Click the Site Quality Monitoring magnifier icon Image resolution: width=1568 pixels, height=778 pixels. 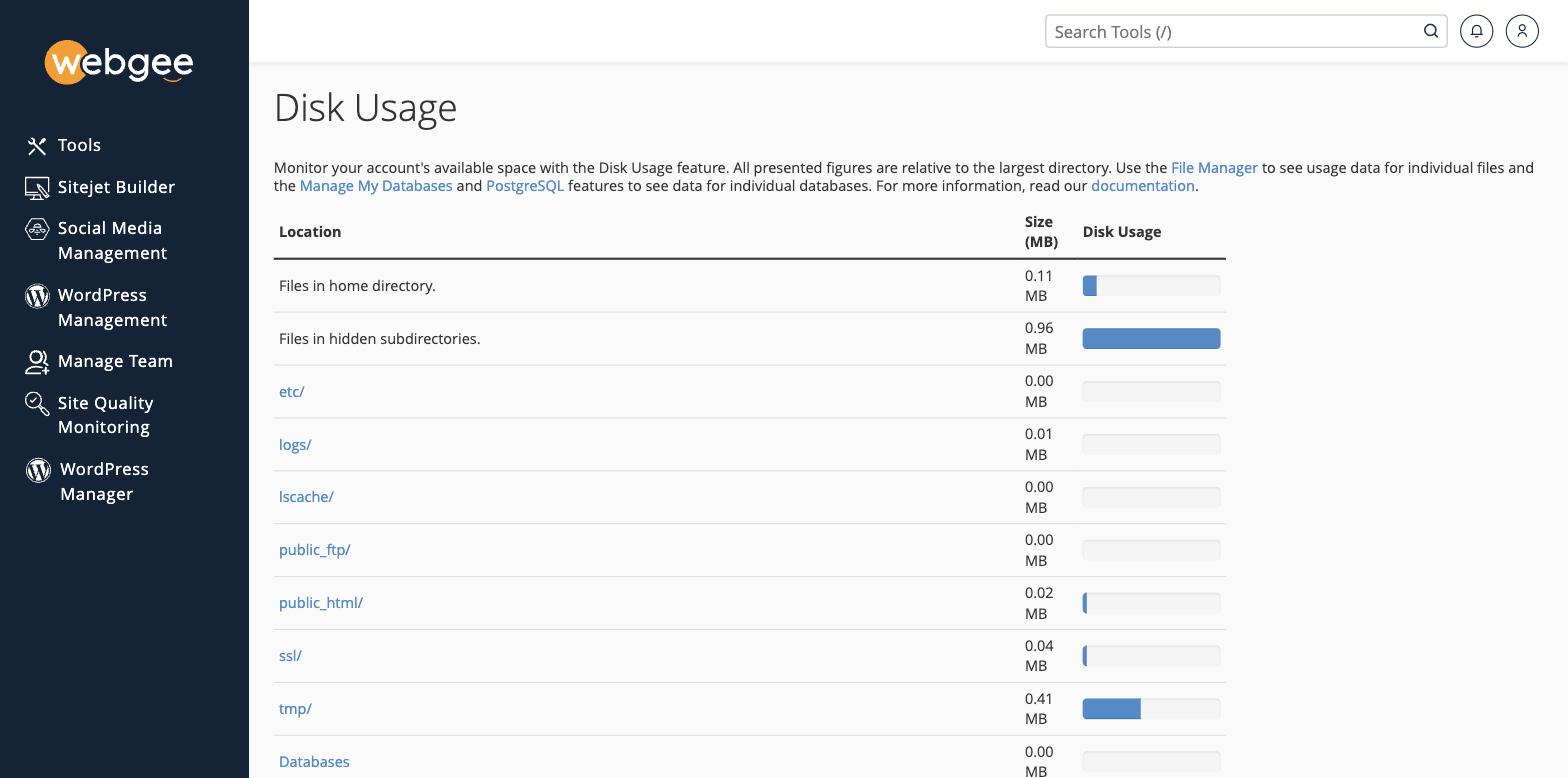coord(37,403)
